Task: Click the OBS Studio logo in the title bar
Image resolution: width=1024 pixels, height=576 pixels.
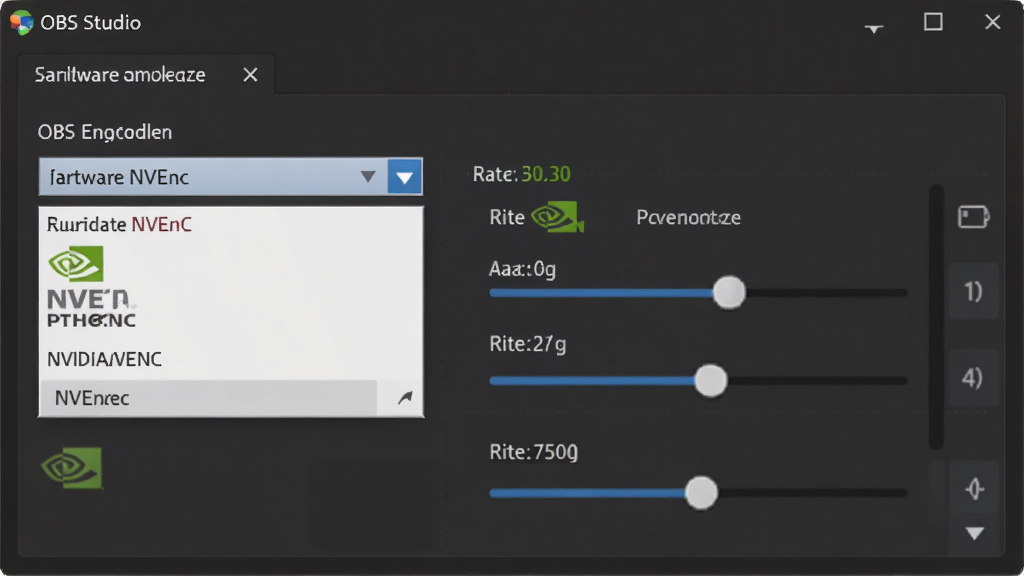Action: (x=22, y=22)
